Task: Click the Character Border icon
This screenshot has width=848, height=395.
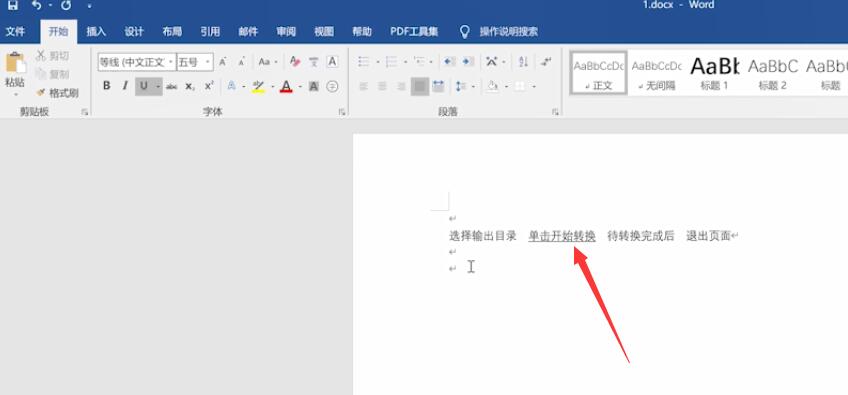Action: pos(333,62)
